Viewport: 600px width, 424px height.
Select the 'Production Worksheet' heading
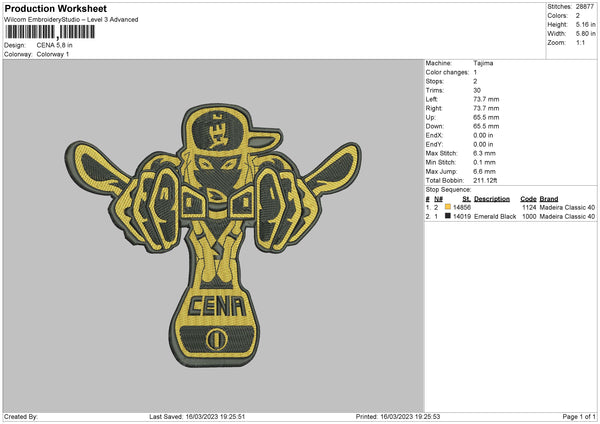[x=56, y=8]
